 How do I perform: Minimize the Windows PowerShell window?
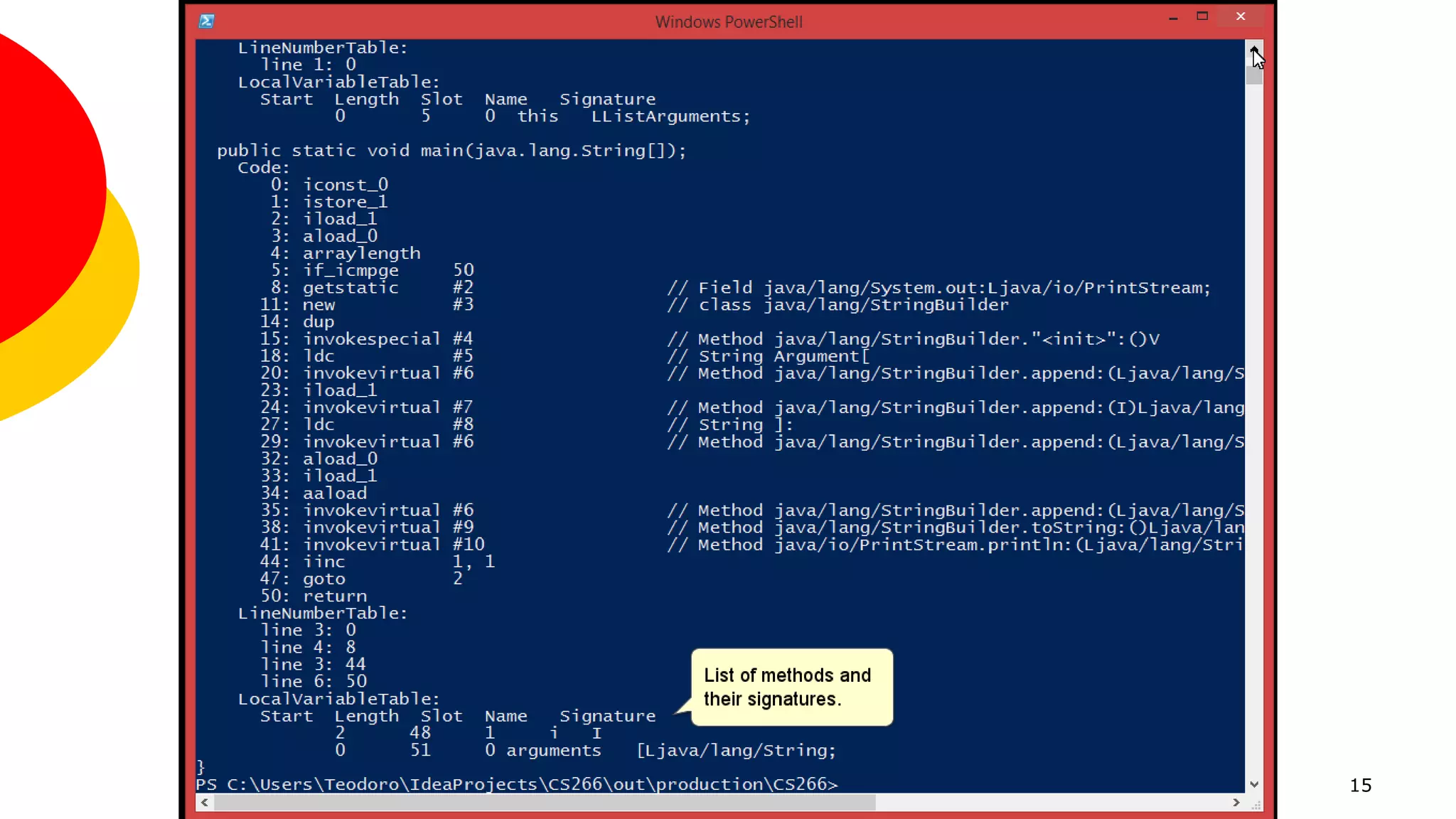[1173, 17]
